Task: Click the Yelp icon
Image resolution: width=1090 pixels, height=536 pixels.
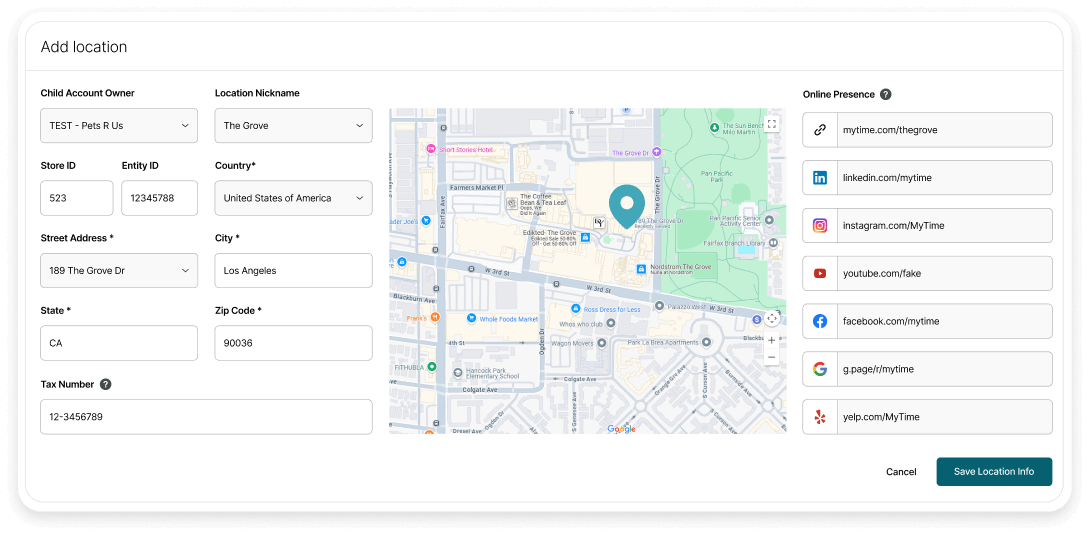Action: 820,417
